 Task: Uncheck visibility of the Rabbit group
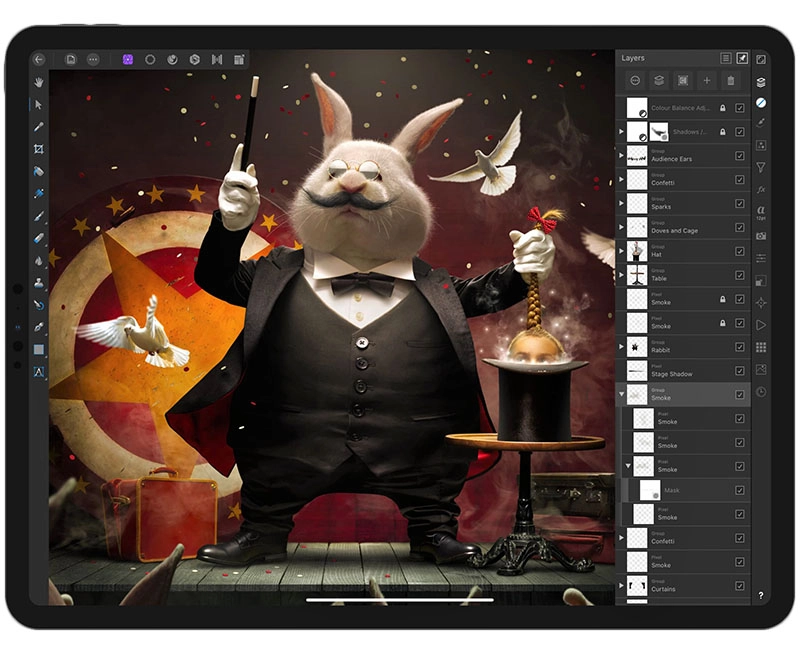tap(740, 347)
